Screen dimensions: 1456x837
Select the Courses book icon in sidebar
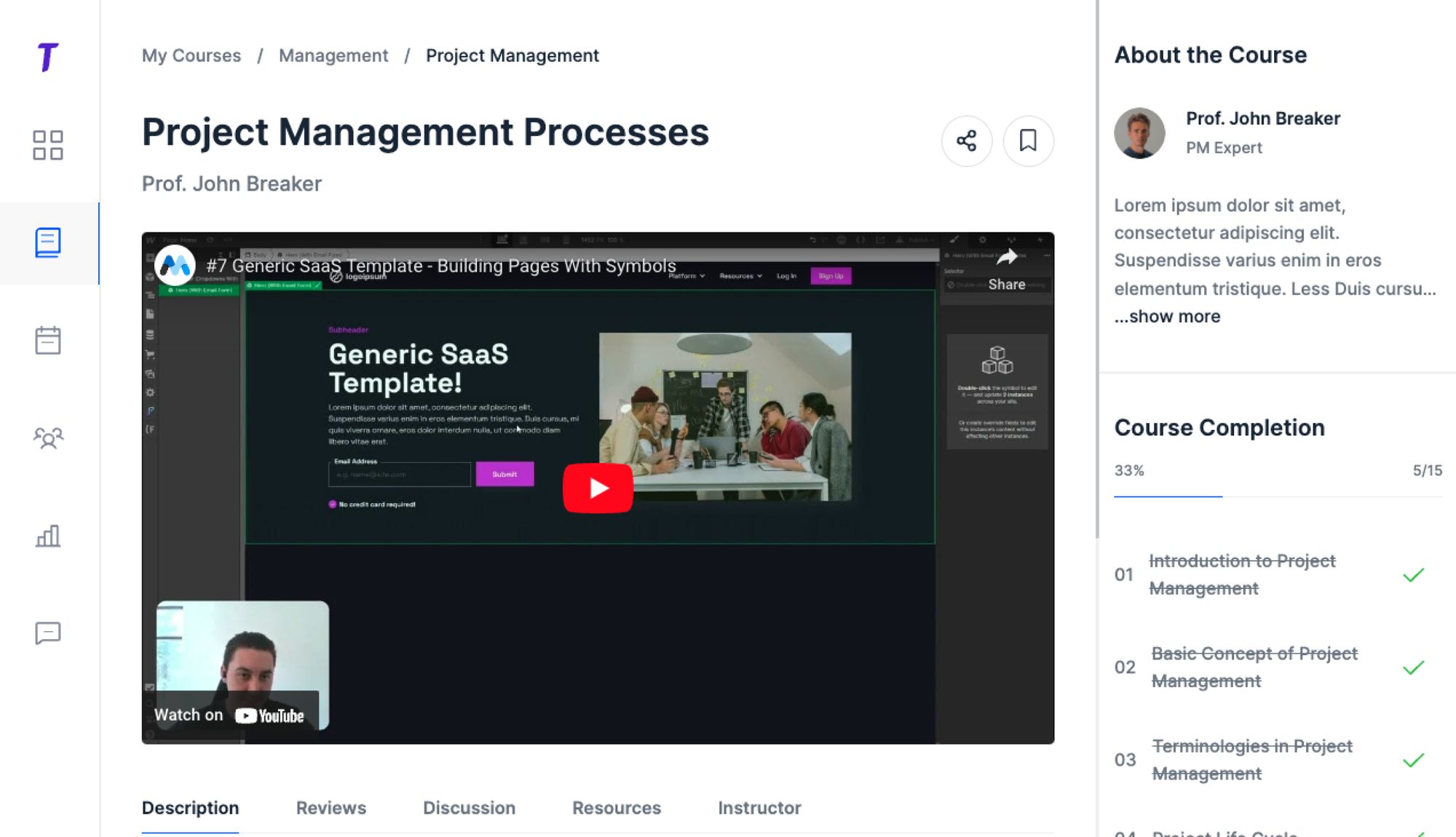(x=48, y=244)
